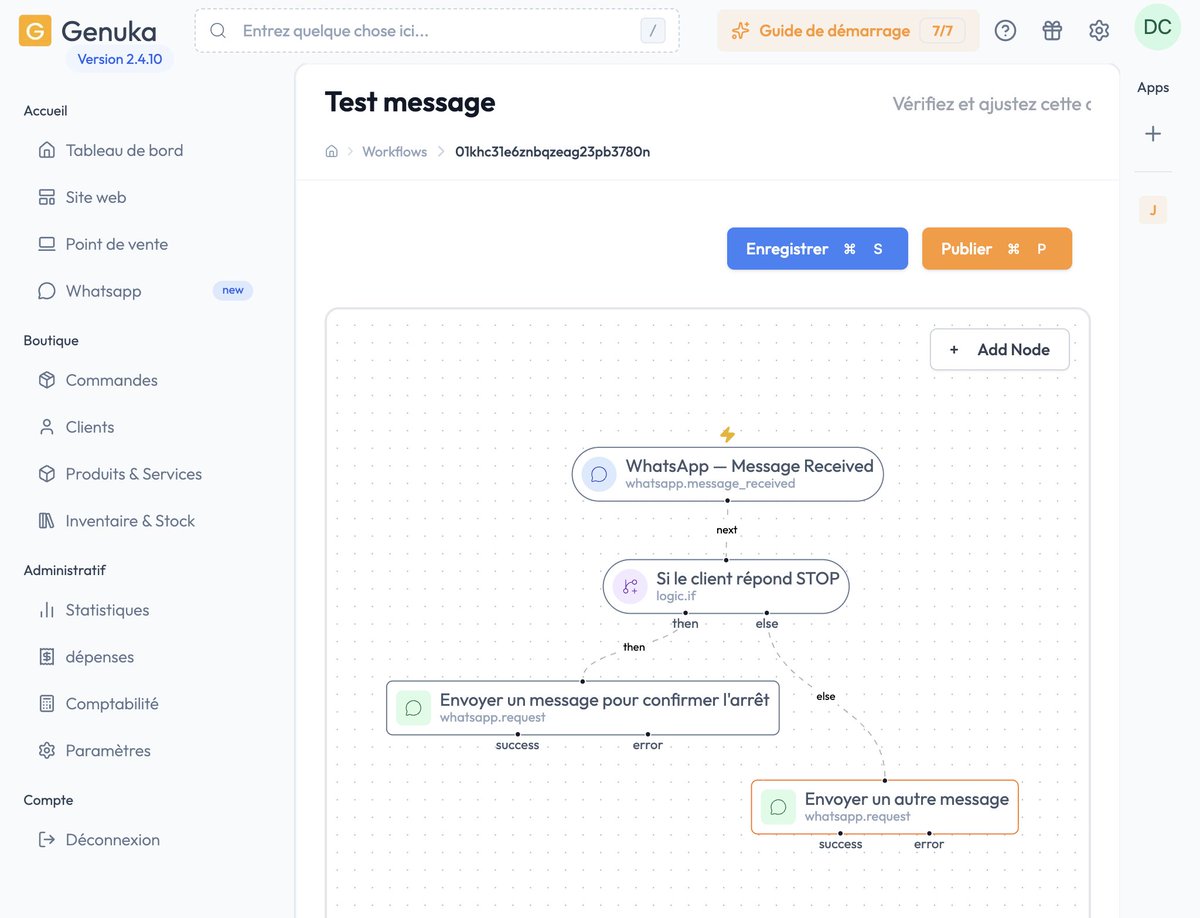Viewport: 1200px width, 918px height.
Task: Click Add Node on the canvas
Action: (999, 349)
